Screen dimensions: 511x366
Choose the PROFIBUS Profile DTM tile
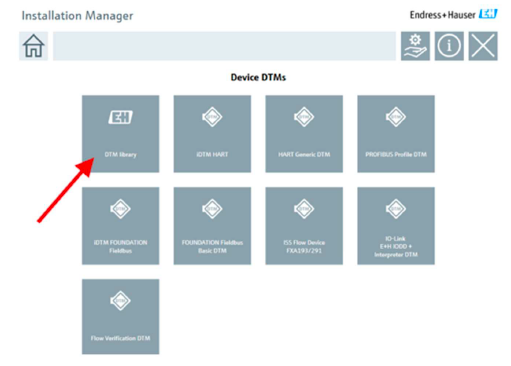pos(396,134)
